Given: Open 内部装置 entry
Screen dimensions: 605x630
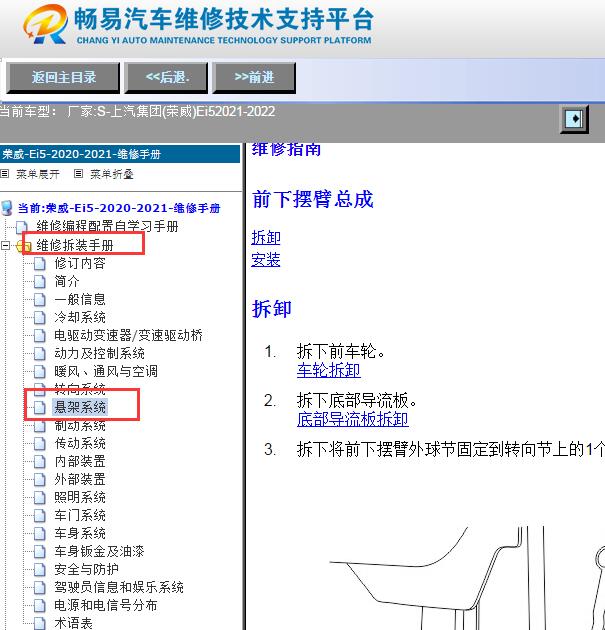Looking at the screenshot, I should click(x=80, y=461).
